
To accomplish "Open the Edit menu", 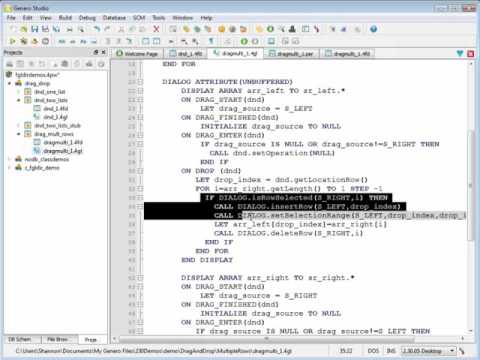I will [28, 18].
